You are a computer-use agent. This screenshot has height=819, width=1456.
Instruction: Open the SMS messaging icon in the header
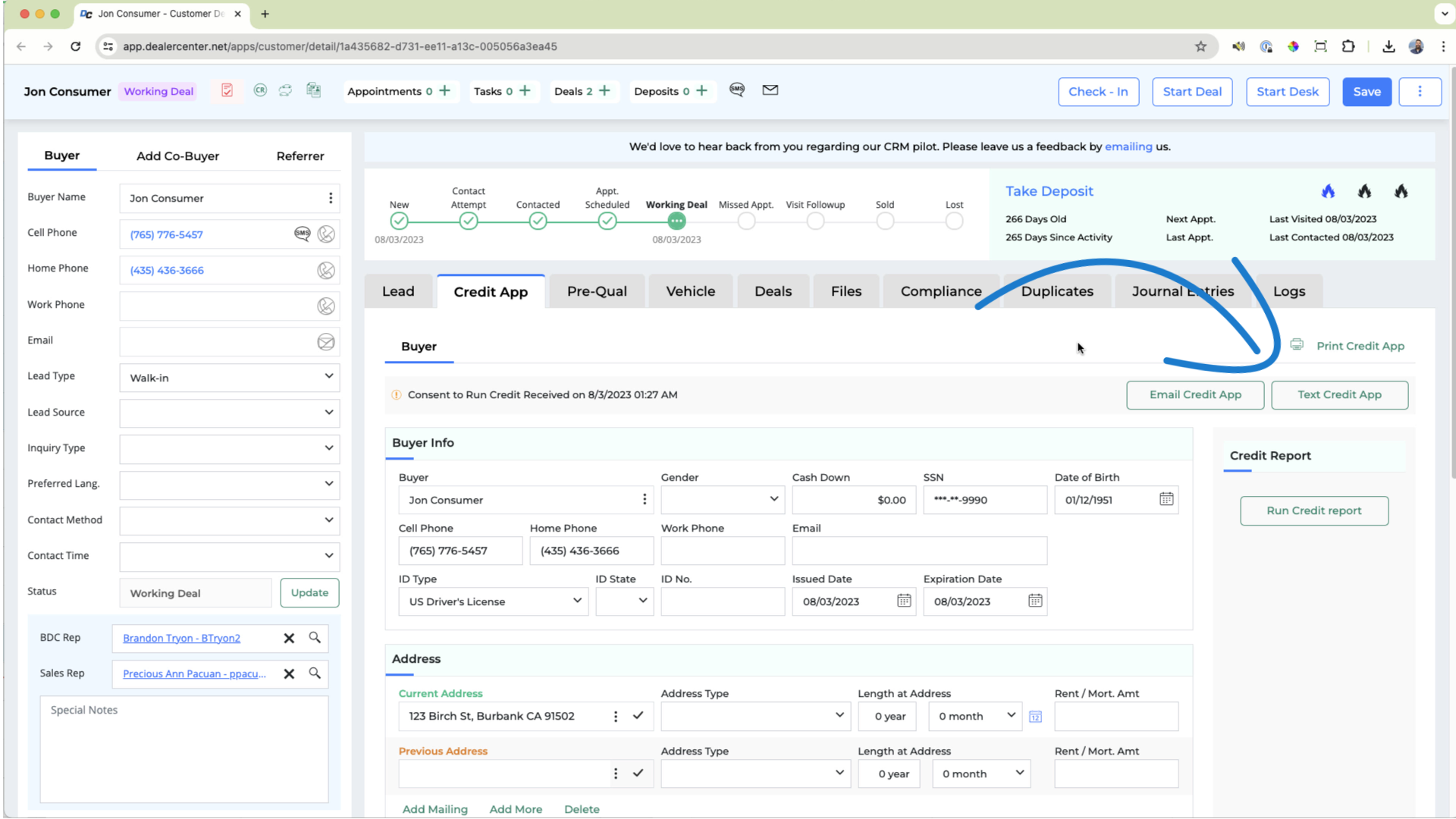[x=736, y=89]
